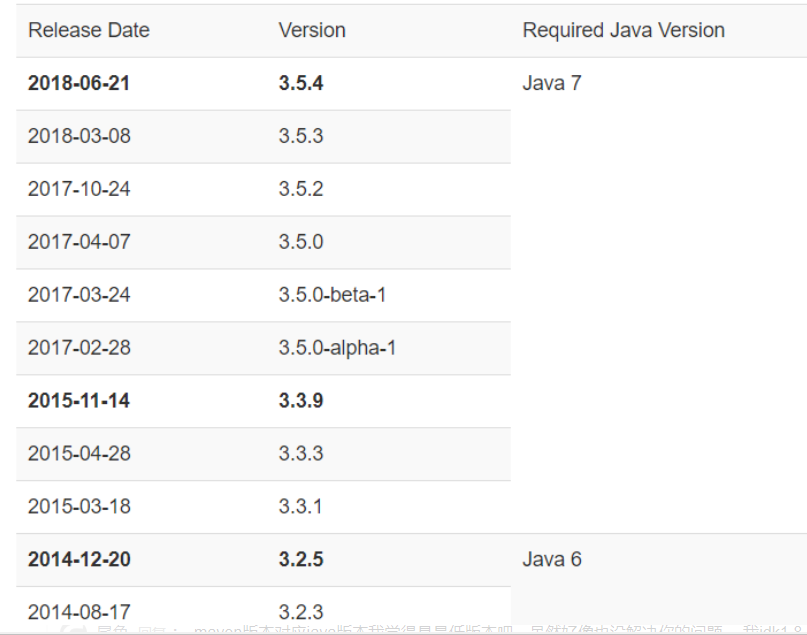The width and height of the screenshot is (807, 635).
Task: Select the 2014-12-20 release date
Action: click(79, 559)
